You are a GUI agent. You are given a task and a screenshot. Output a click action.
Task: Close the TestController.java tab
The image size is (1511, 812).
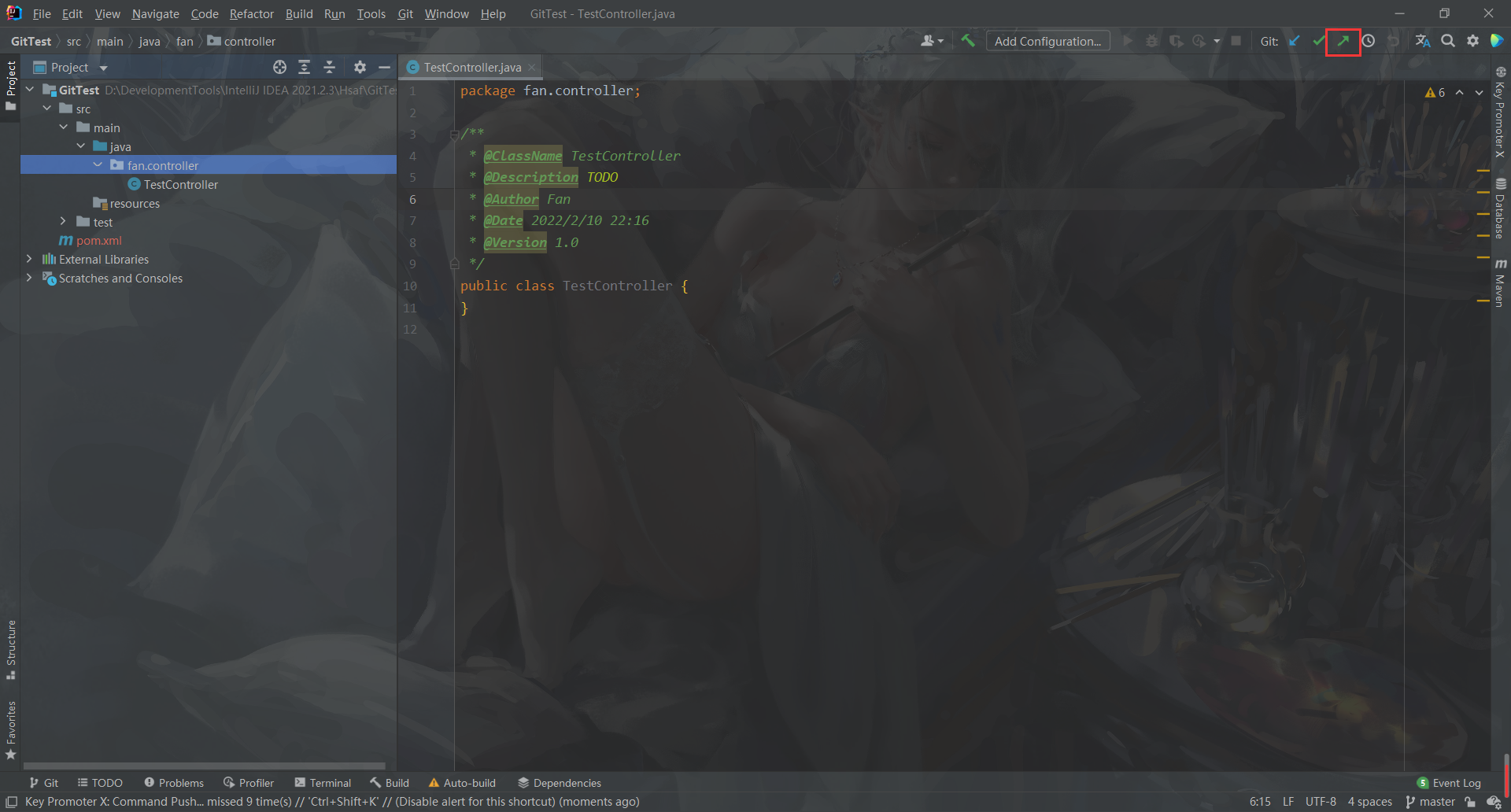click(x=533, y=68)
